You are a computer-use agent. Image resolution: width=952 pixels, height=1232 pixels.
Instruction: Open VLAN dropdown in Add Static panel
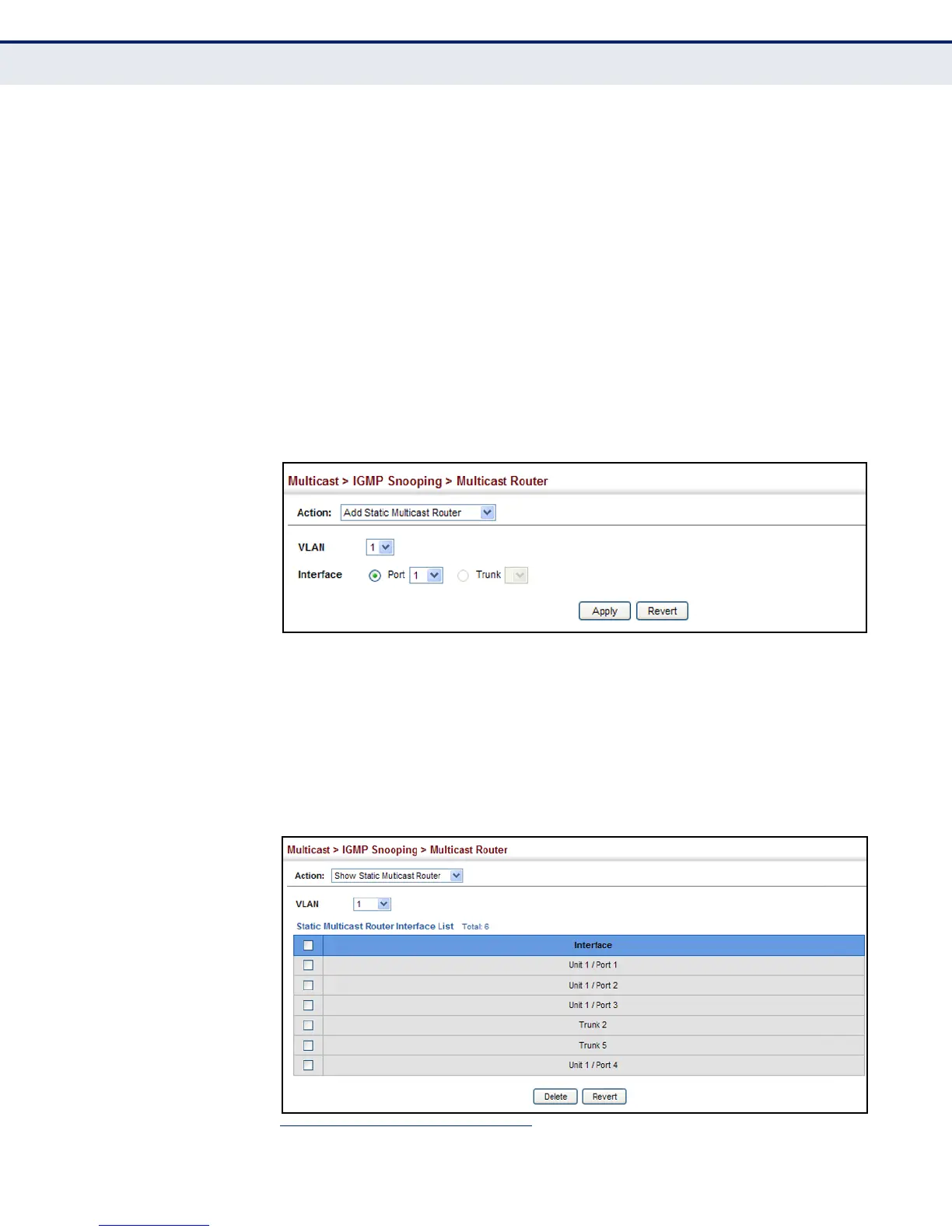(x=380, y=548)
